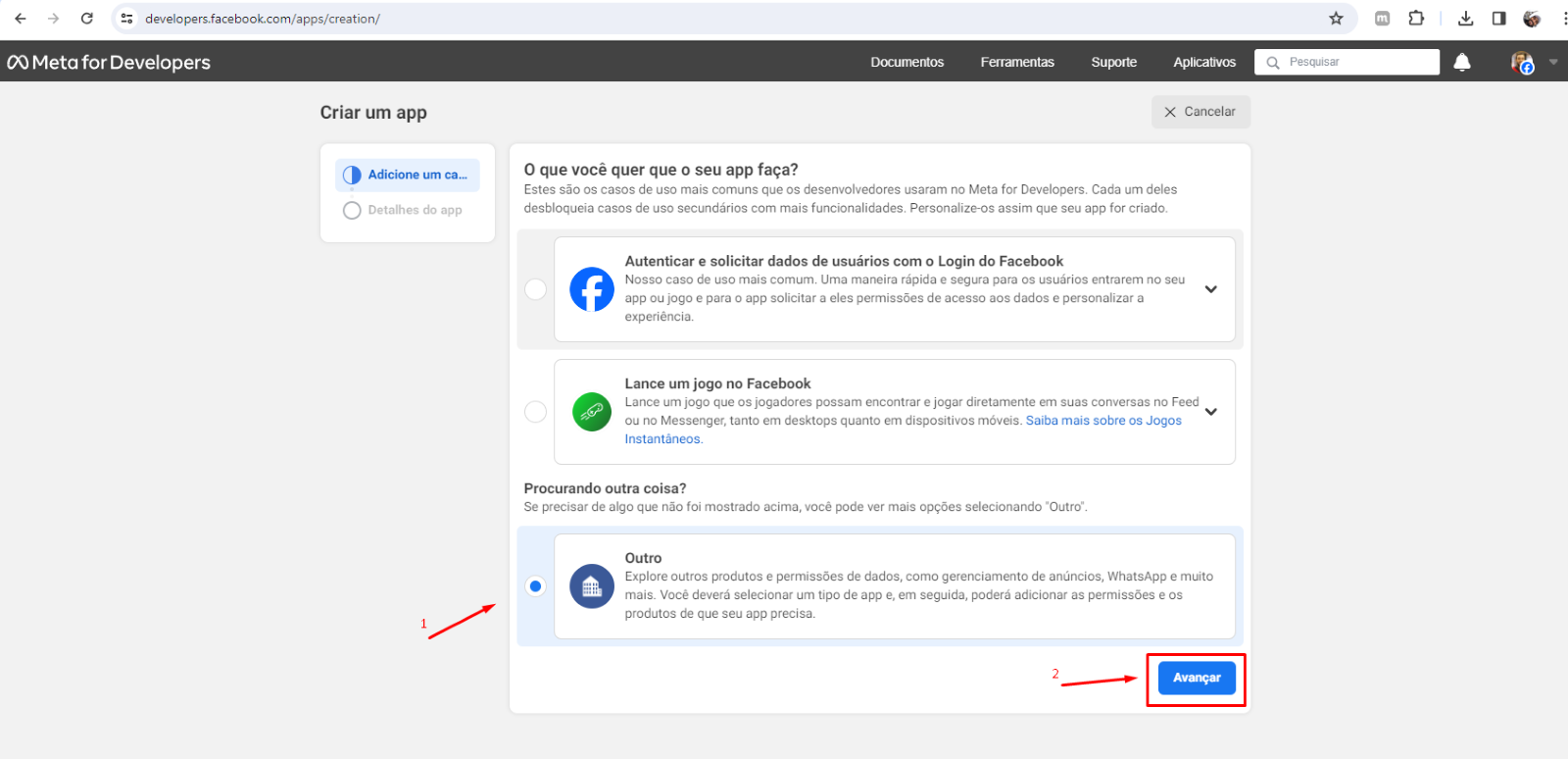Toggle the browser side panel icon
Viewport: 1568px width, 759px height.
[1498, 19]
